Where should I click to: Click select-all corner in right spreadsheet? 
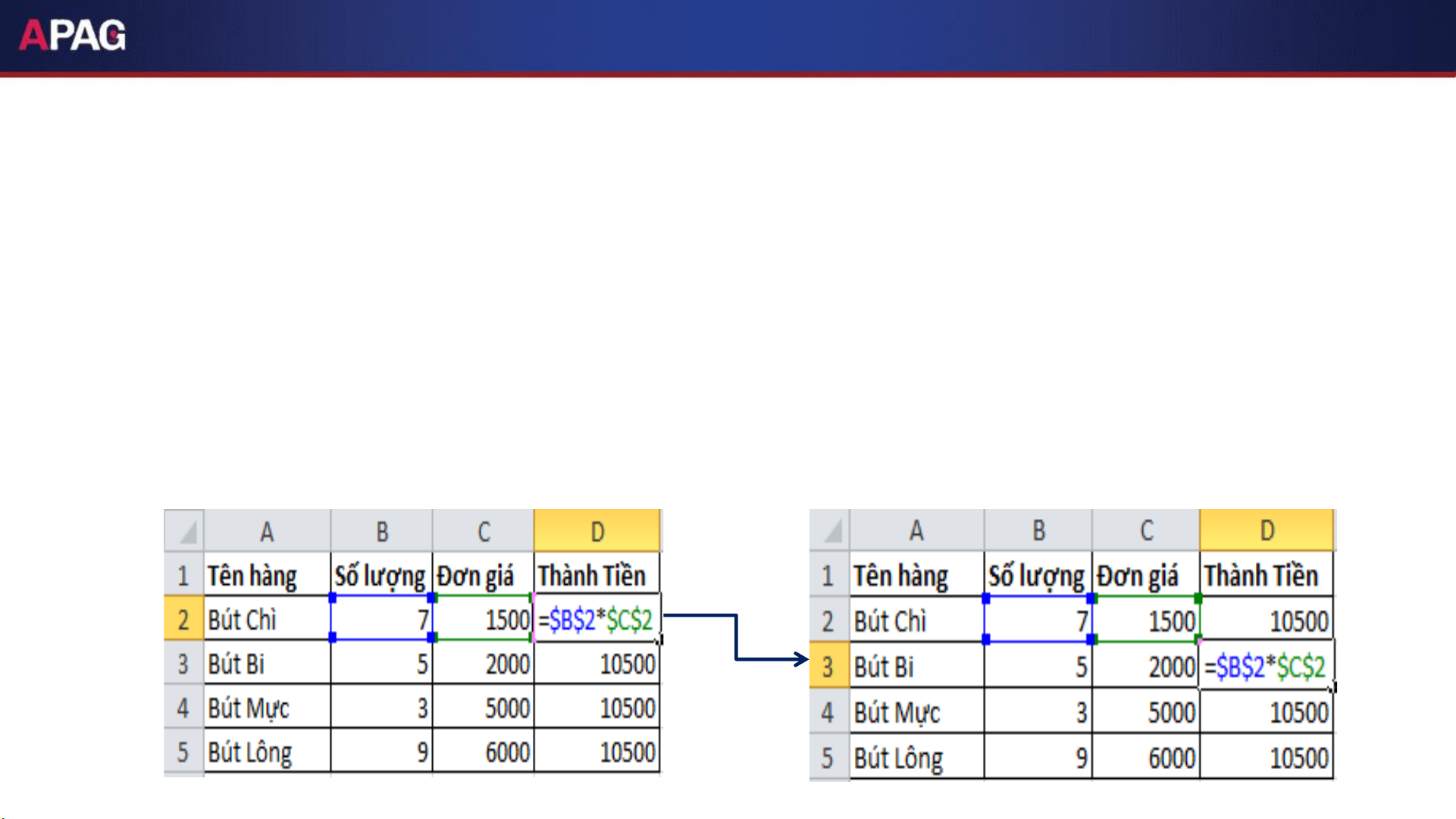pos(830,530)
